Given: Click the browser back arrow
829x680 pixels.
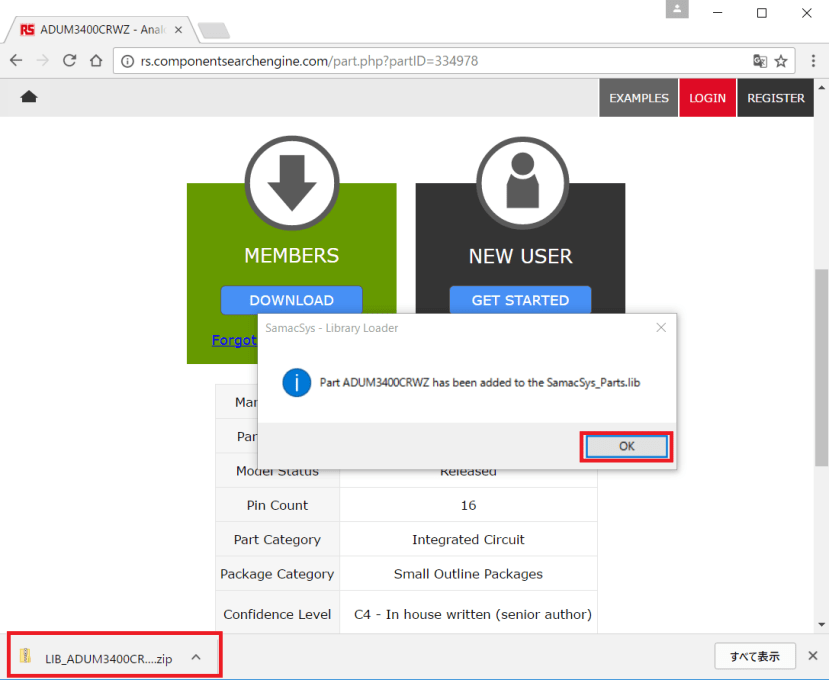Looking at the screenshot, I should point(16,61).
